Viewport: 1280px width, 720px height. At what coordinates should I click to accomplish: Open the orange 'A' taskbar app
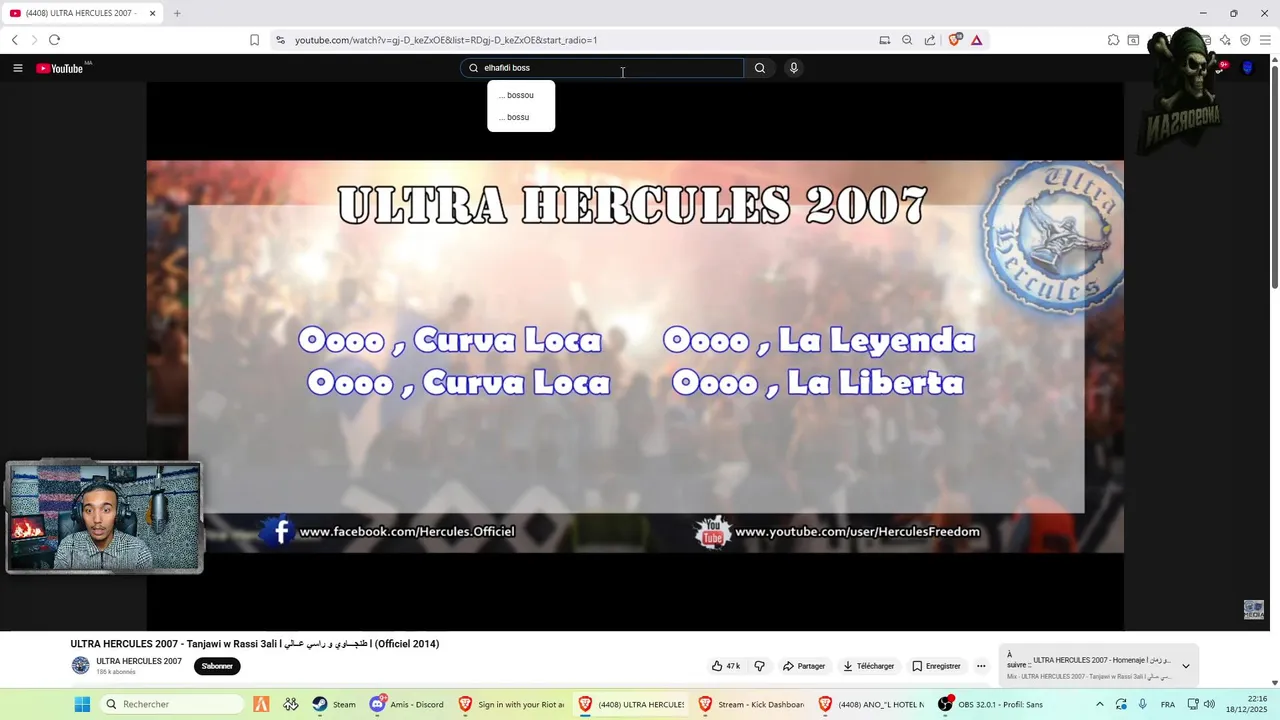pos(261,704)
